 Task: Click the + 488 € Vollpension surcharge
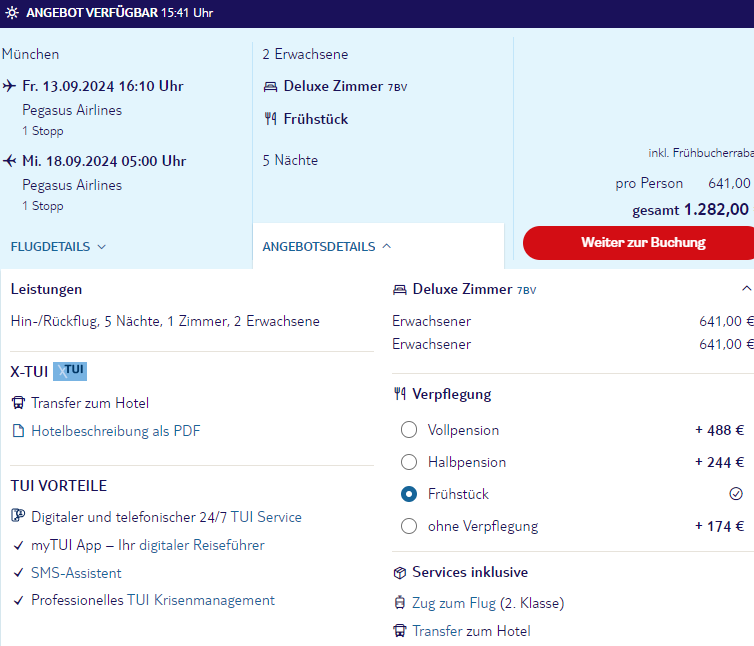pos(719,430)
